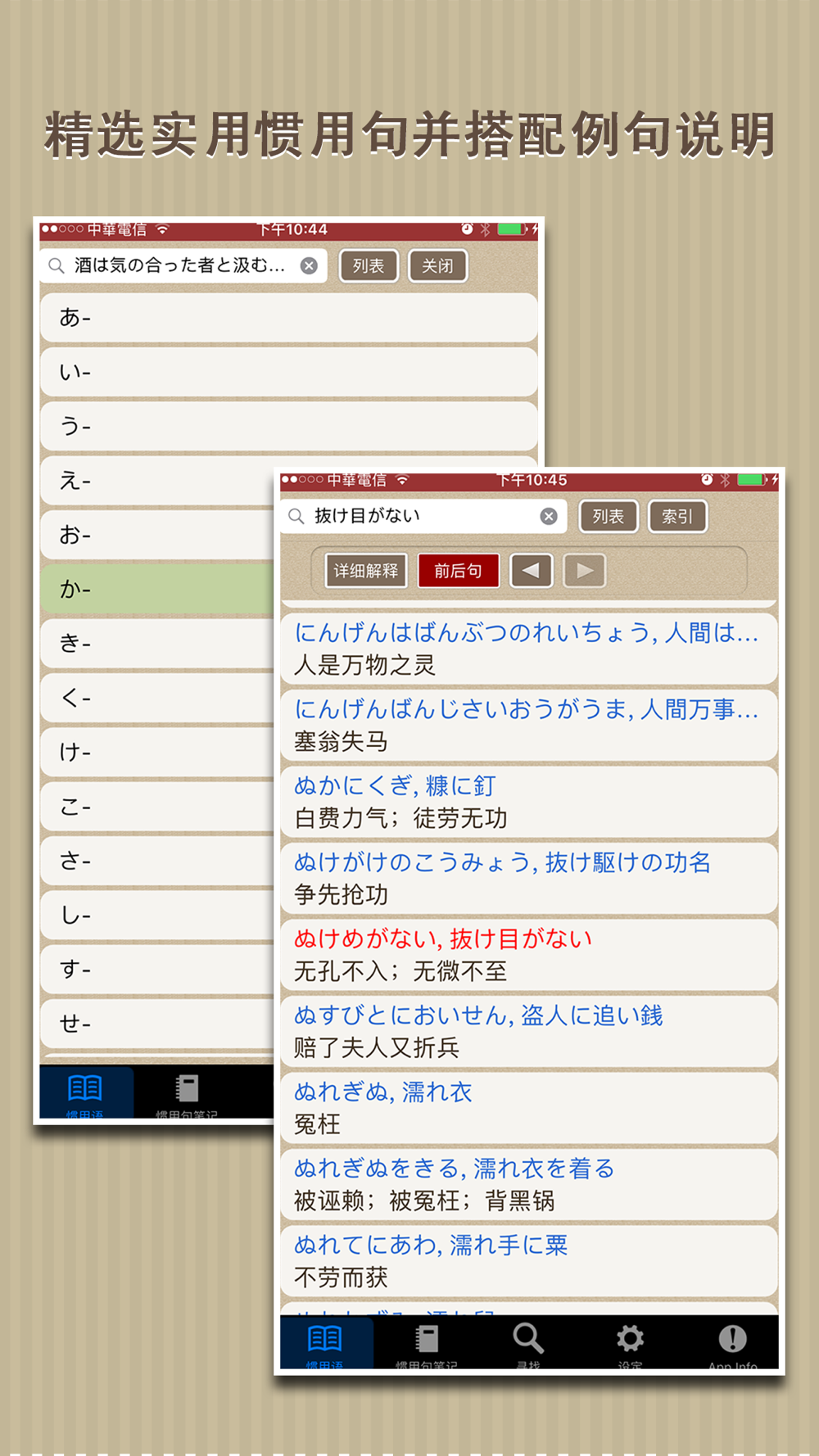The width and height of the screenshot is (819, 1456).
Task: Show the 详细解释 view
Action: click(x=366, y=571)
